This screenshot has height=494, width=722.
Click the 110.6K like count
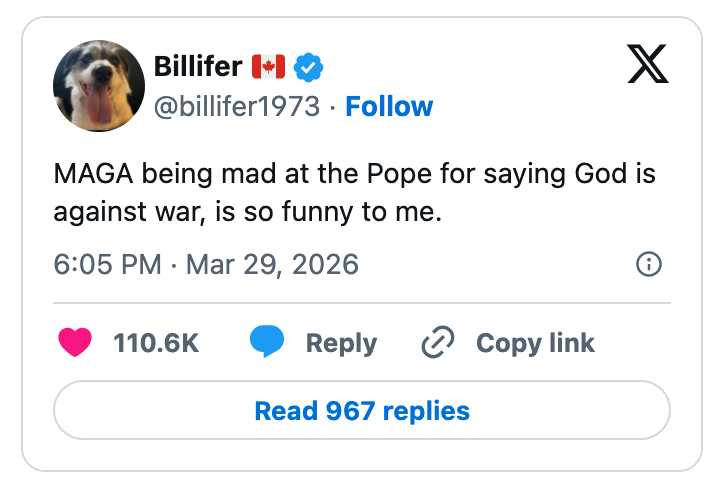click(x=156, y=343)
